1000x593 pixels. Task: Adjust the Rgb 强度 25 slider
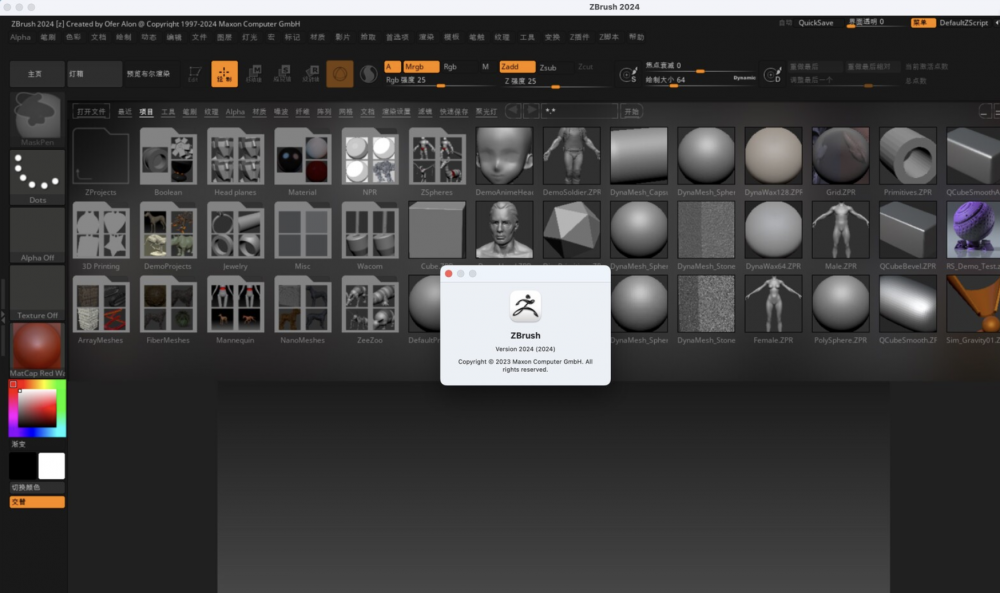(440, 81)
